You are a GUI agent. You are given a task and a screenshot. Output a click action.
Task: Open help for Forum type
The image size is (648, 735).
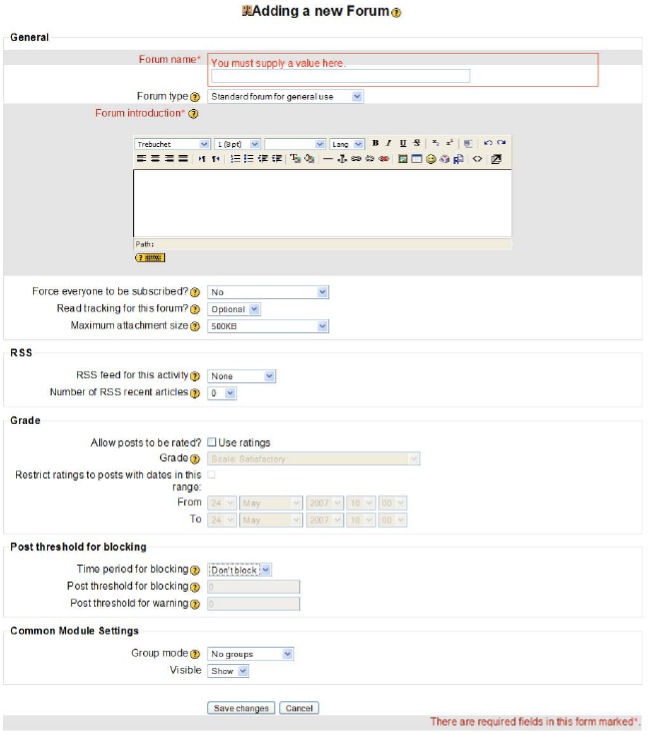point(195,97)
